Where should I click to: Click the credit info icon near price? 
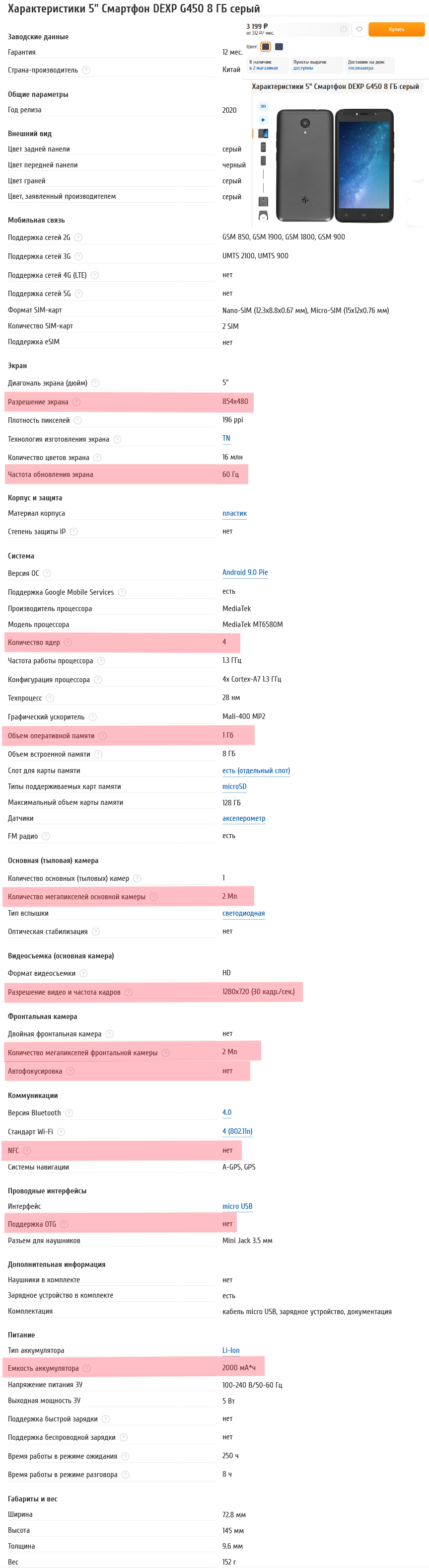pyautogui.click(x=343, y=29)
